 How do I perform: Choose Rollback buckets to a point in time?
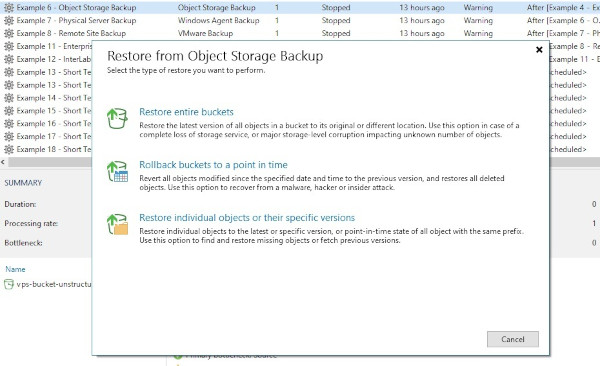(x=213, y=165)
